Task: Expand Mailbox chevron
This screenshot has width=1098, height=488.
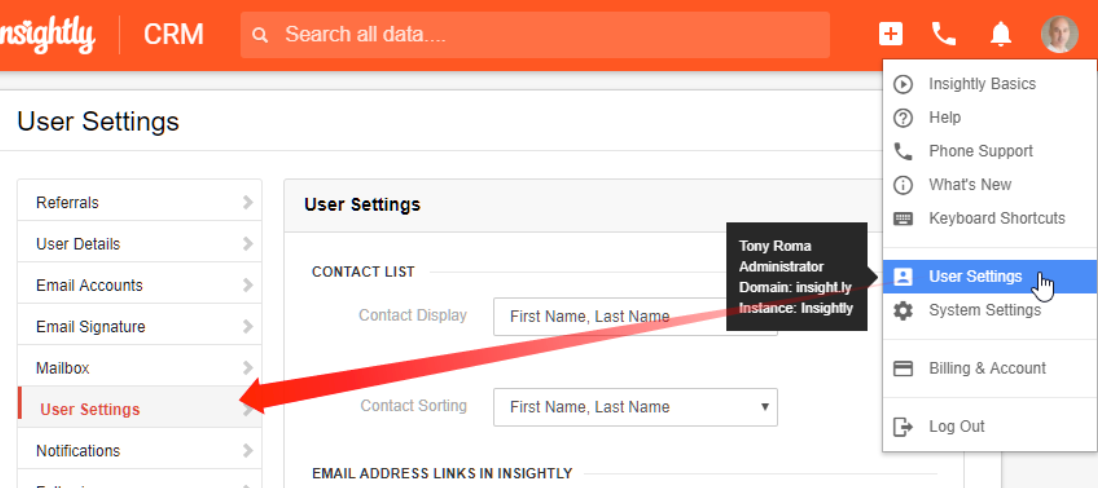Action: [247, 368]
